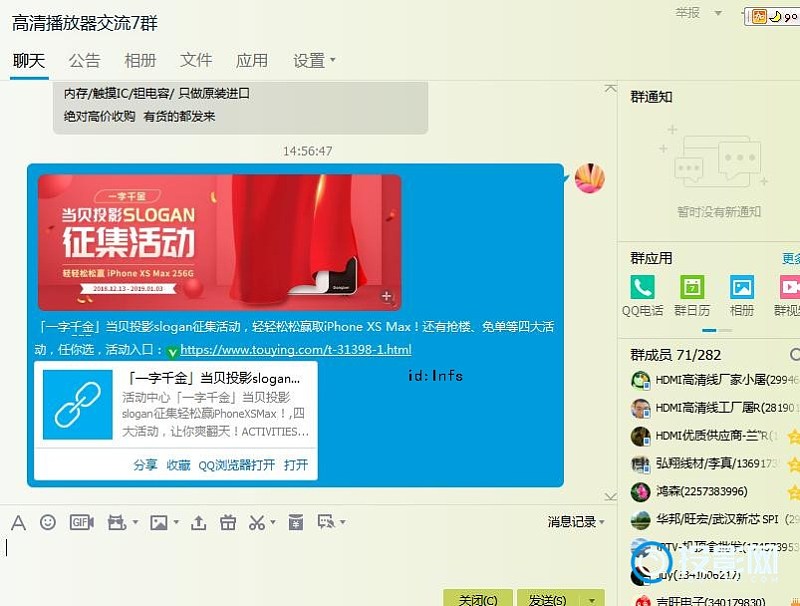
Task: Click the link card title 「一字千金」当贝投影slogan...
Action: tap(213, 378)
